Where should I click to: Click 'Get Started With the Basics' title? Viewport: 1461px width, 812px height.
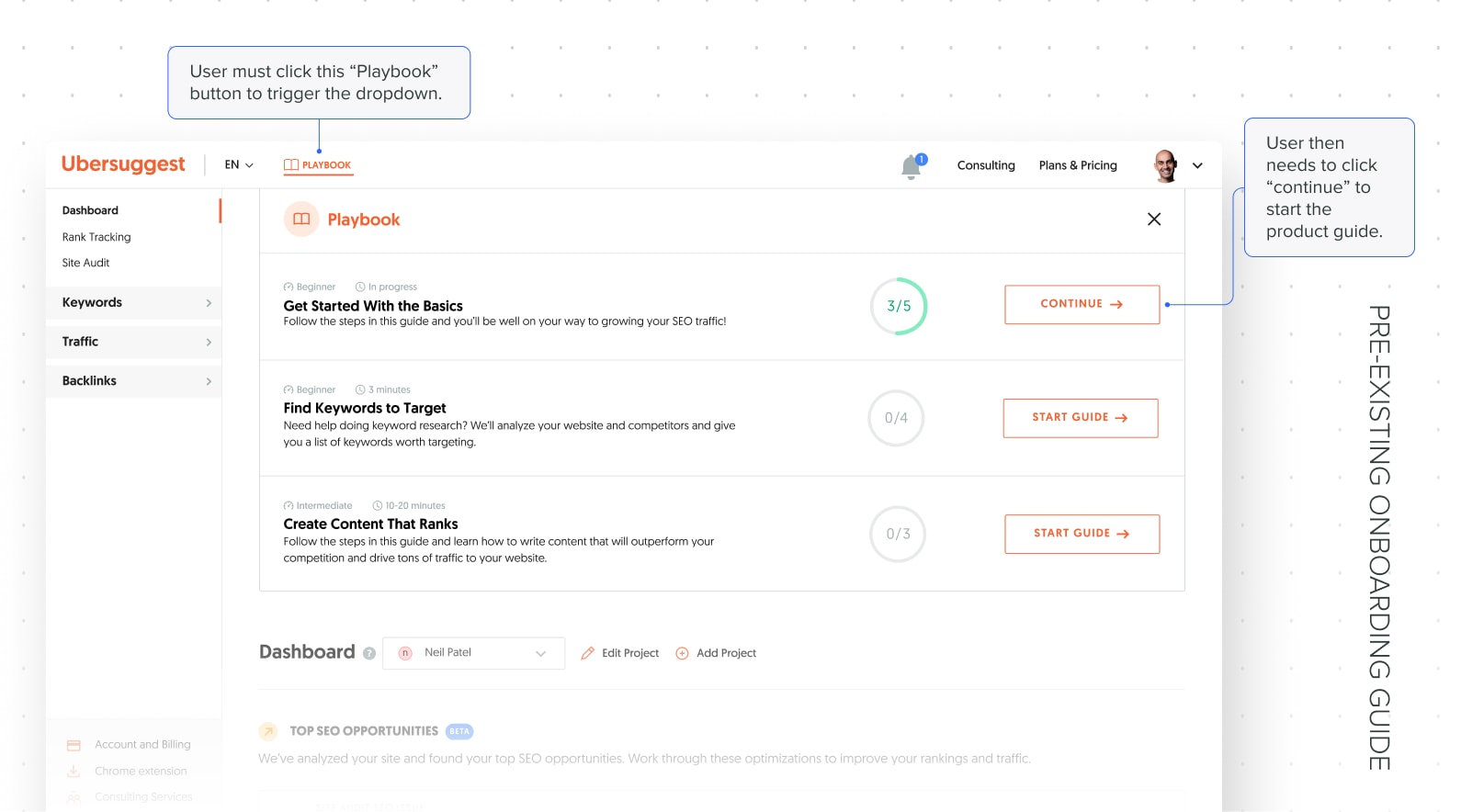(x=373, y=306)
